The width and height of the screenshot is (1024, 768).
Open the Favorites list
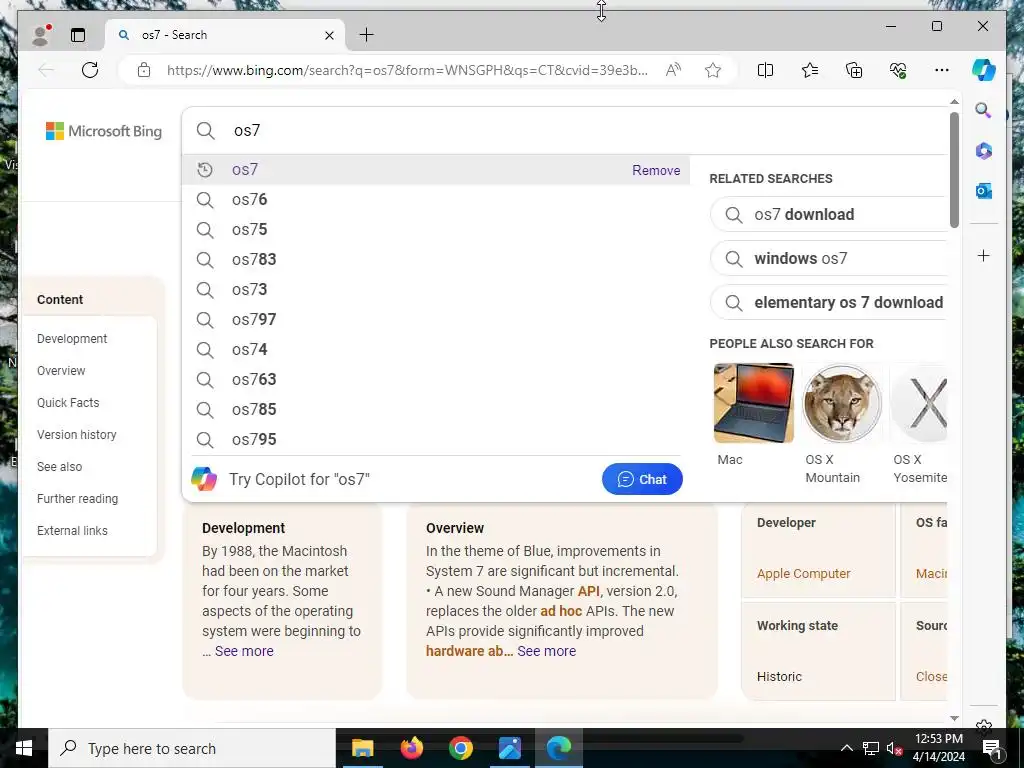pos(809,70)
